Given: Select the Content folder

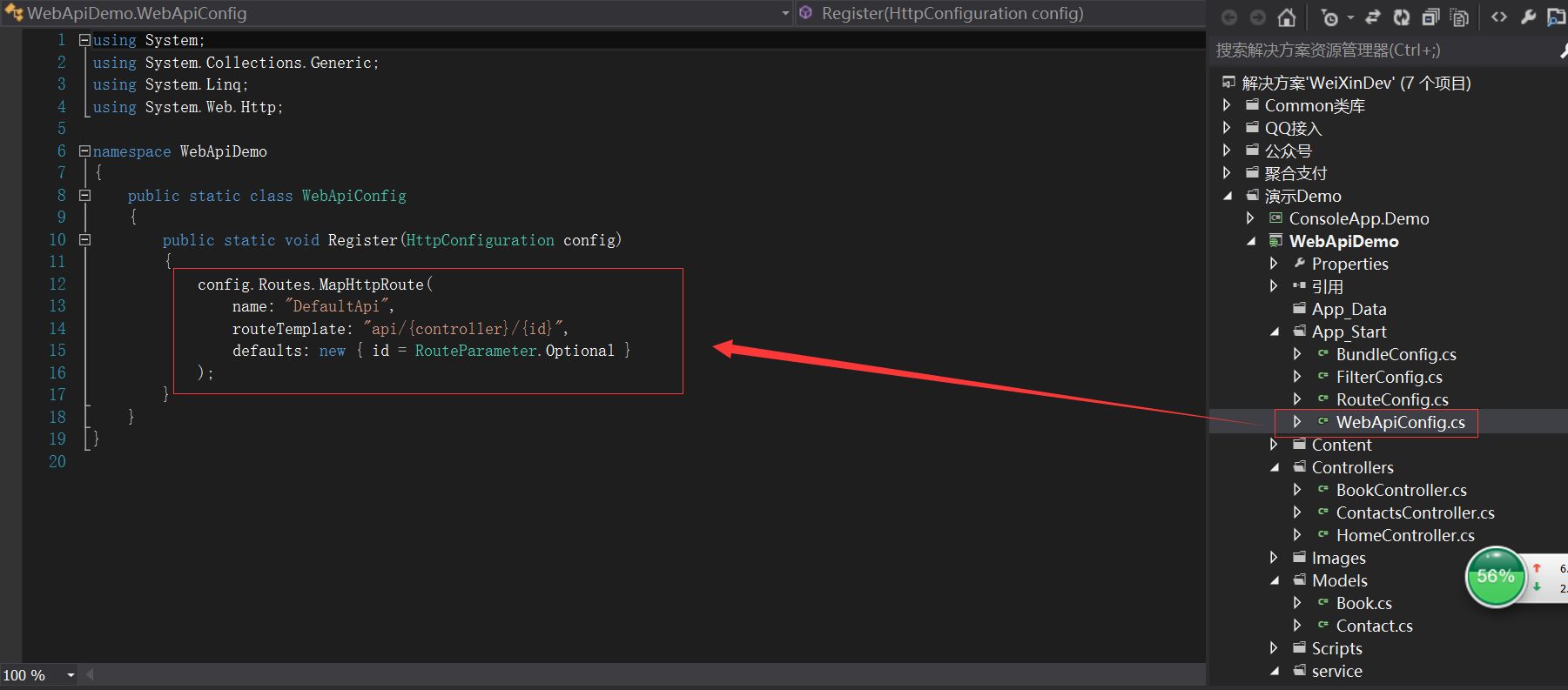Looking at the screenshot, I should [x=1342, y=445].
